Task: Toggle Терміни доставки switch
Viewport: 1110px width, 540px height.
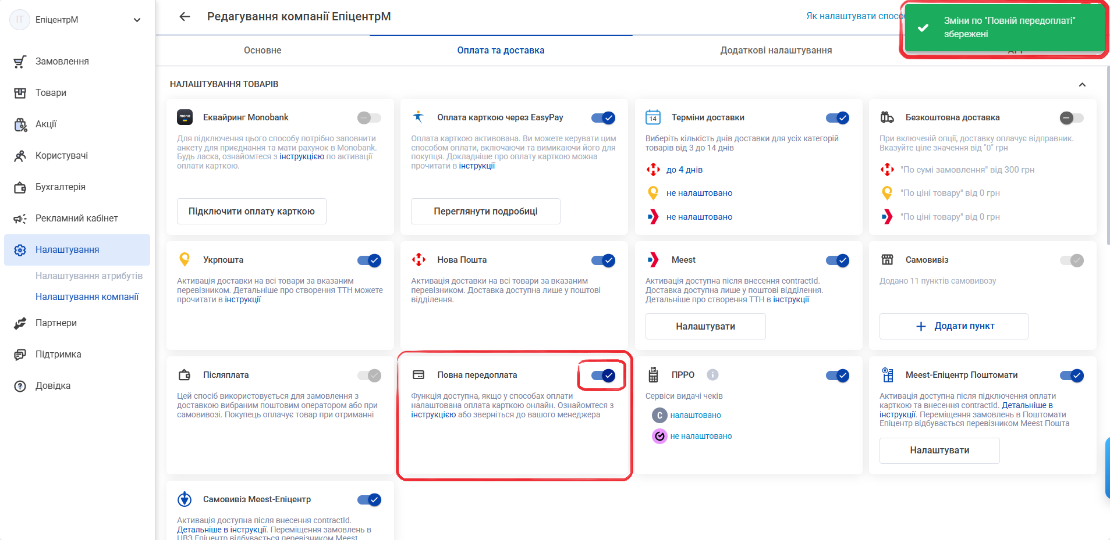Action: tap(837, 117)
